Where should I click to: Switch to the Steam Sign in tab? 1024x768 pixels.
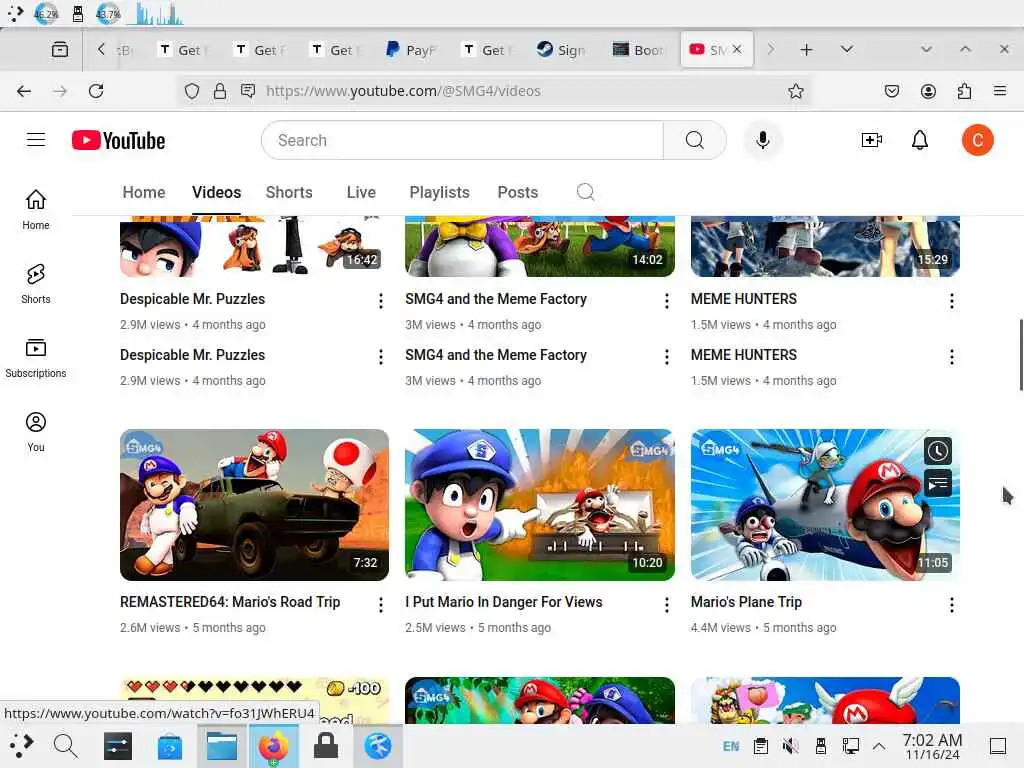(562, 50)
